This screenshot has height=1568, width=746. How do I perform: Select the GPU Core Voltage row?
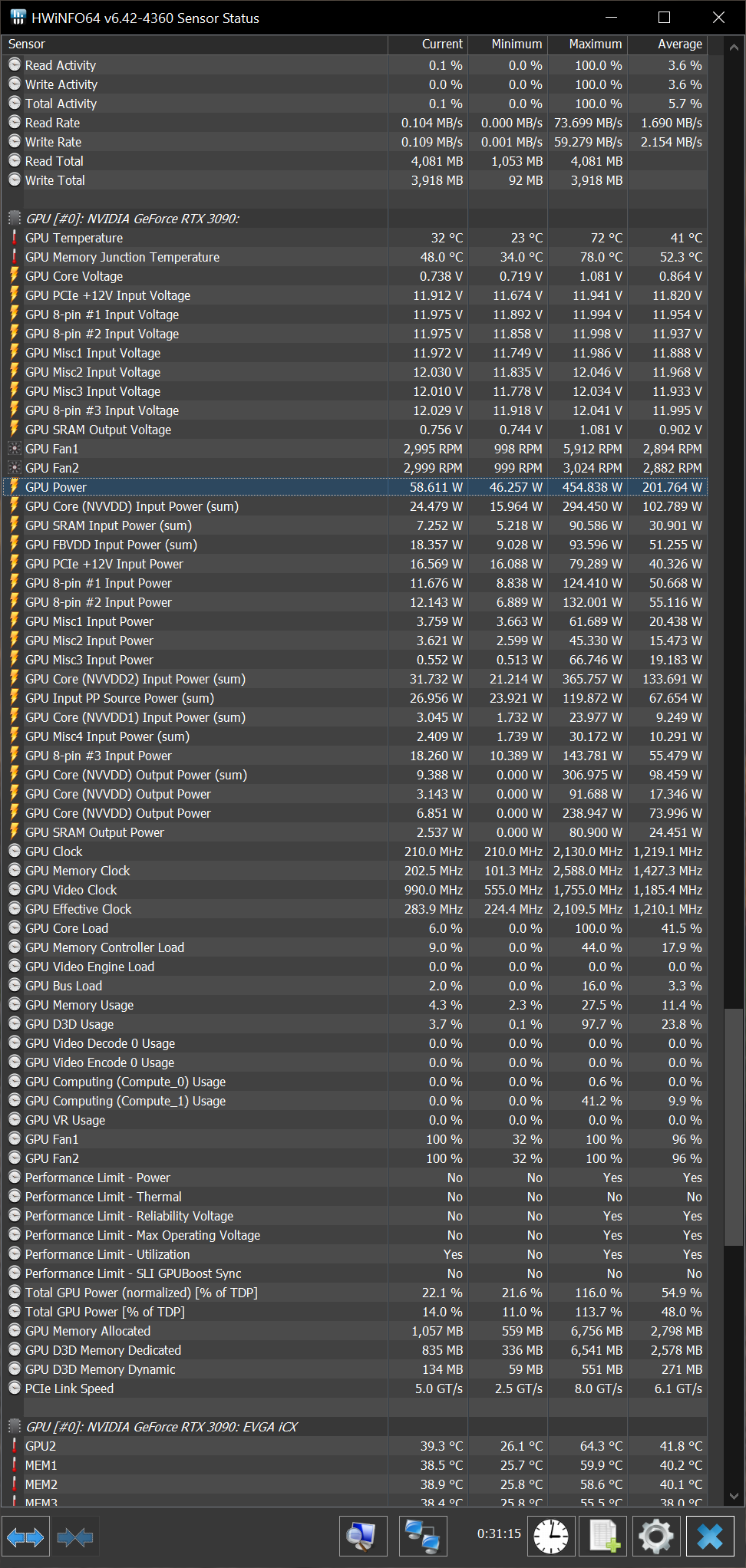pos(74,276)
